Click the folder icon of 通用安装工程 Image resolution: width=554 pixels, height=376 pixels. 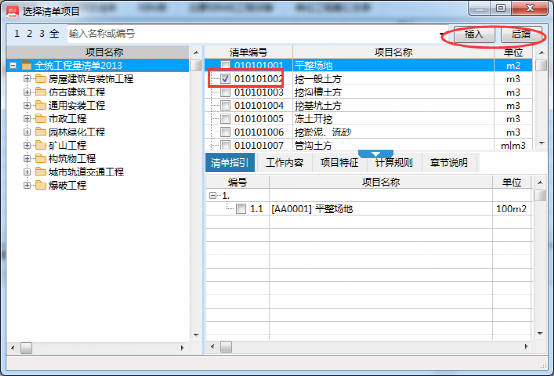pos(41,105)
